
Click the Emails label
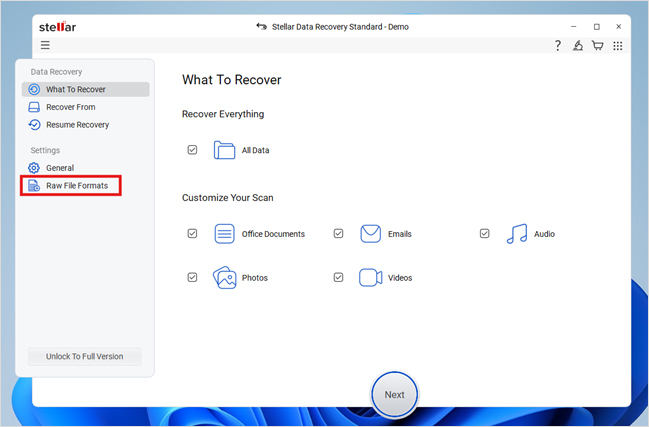[x=400, y=234]
